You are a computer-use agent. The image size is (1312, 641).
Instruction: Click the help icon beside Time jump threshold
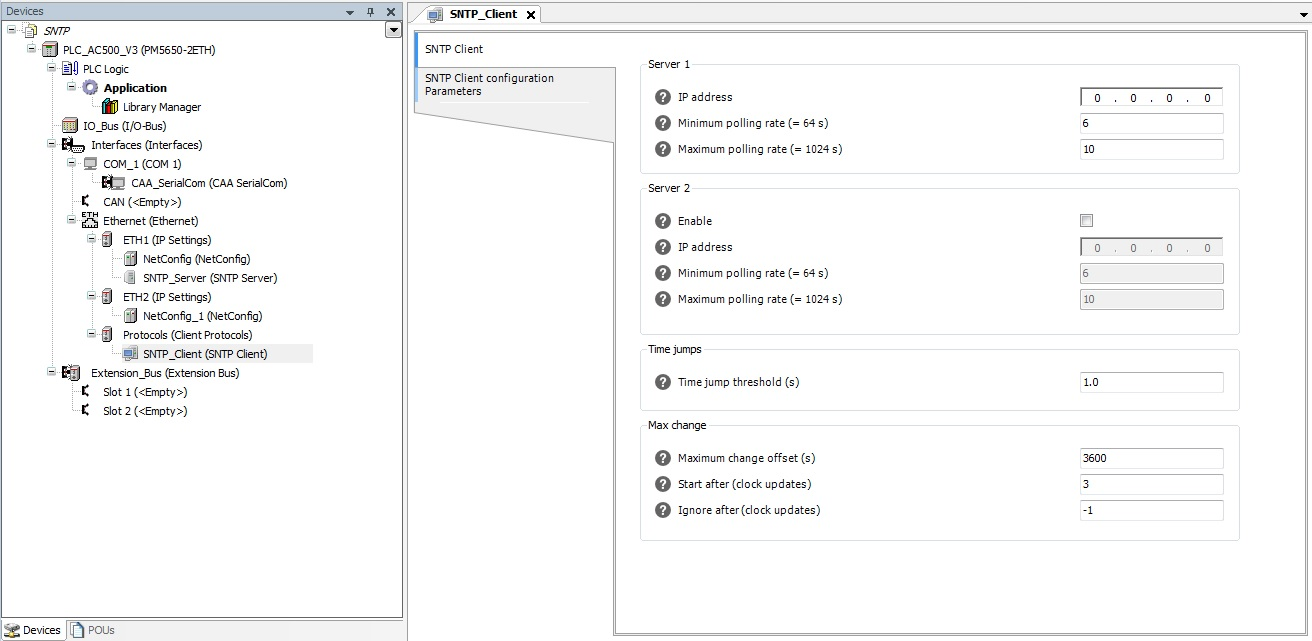pos(663,381)
